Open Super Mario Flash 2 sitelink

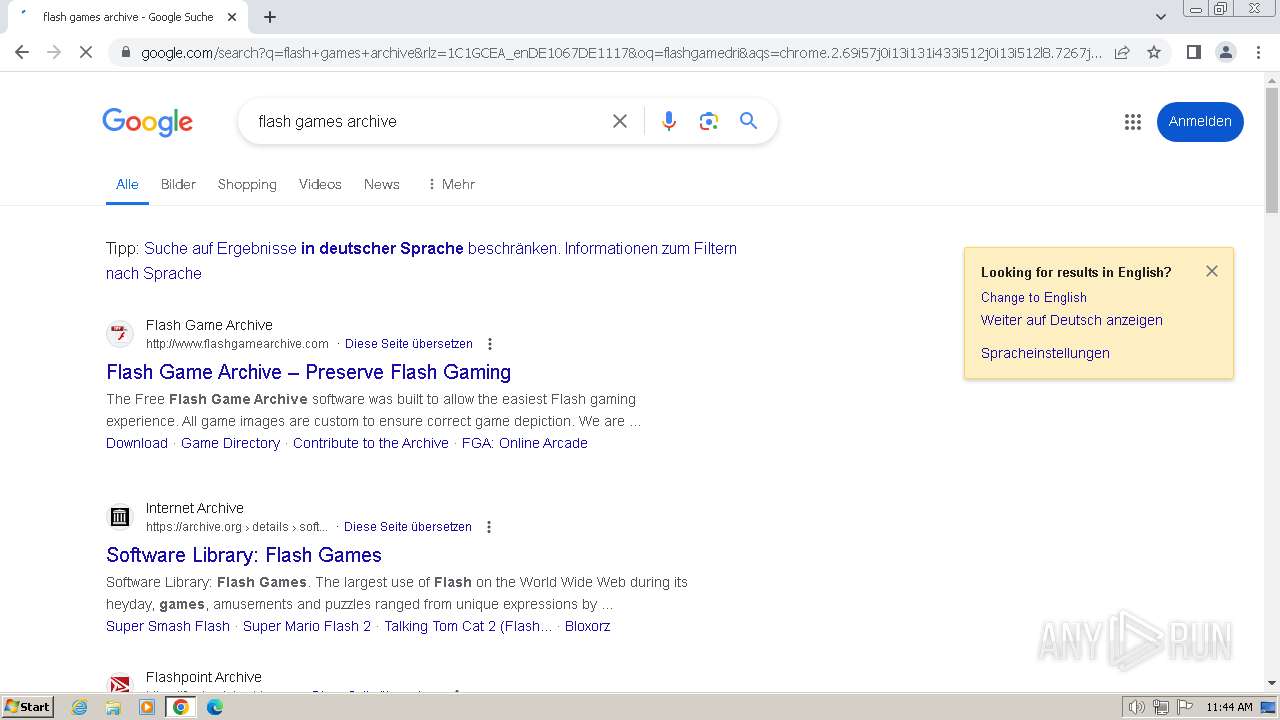point(307,626)
